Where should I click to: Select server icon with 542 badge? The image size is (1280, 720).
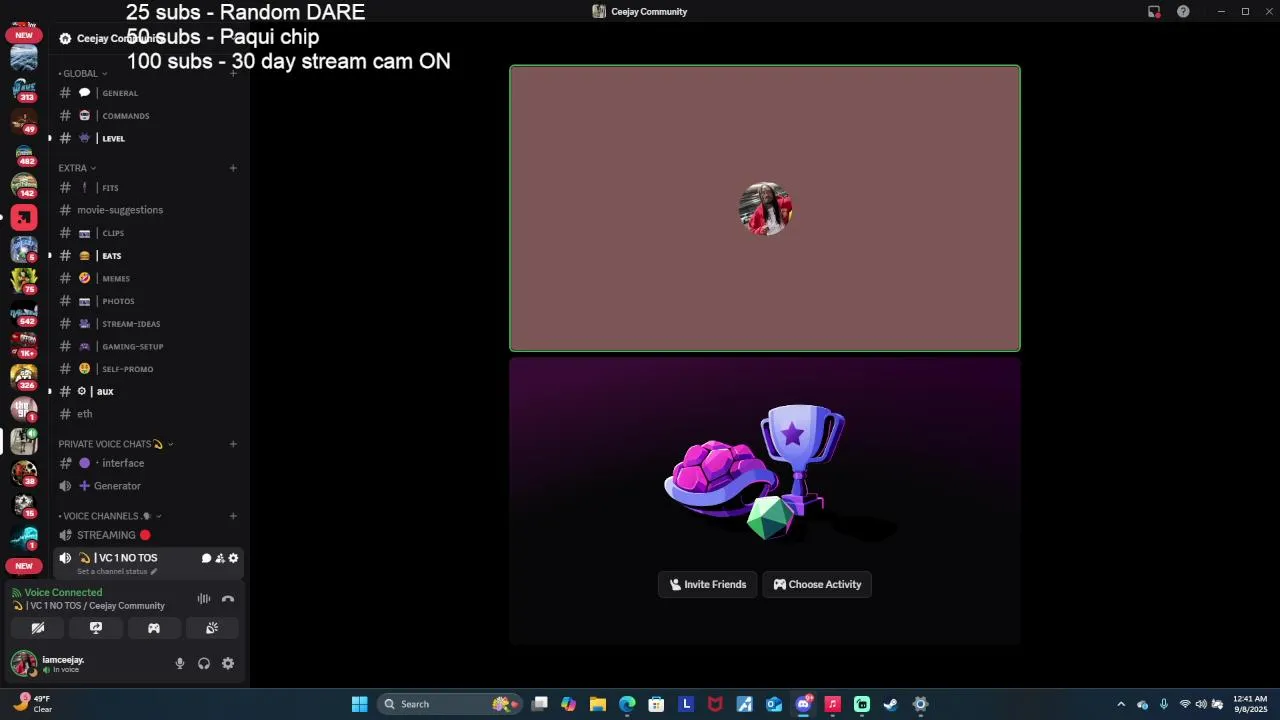click(x=24, y=313)
